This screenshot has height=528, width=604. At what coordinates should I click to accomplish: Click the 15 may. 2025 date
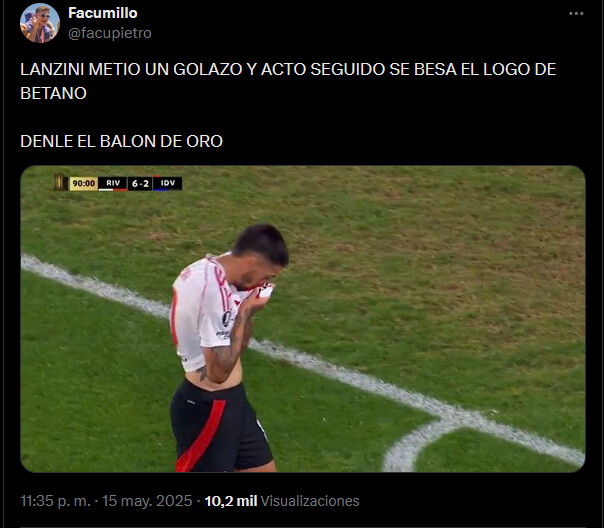coord(147,501)
